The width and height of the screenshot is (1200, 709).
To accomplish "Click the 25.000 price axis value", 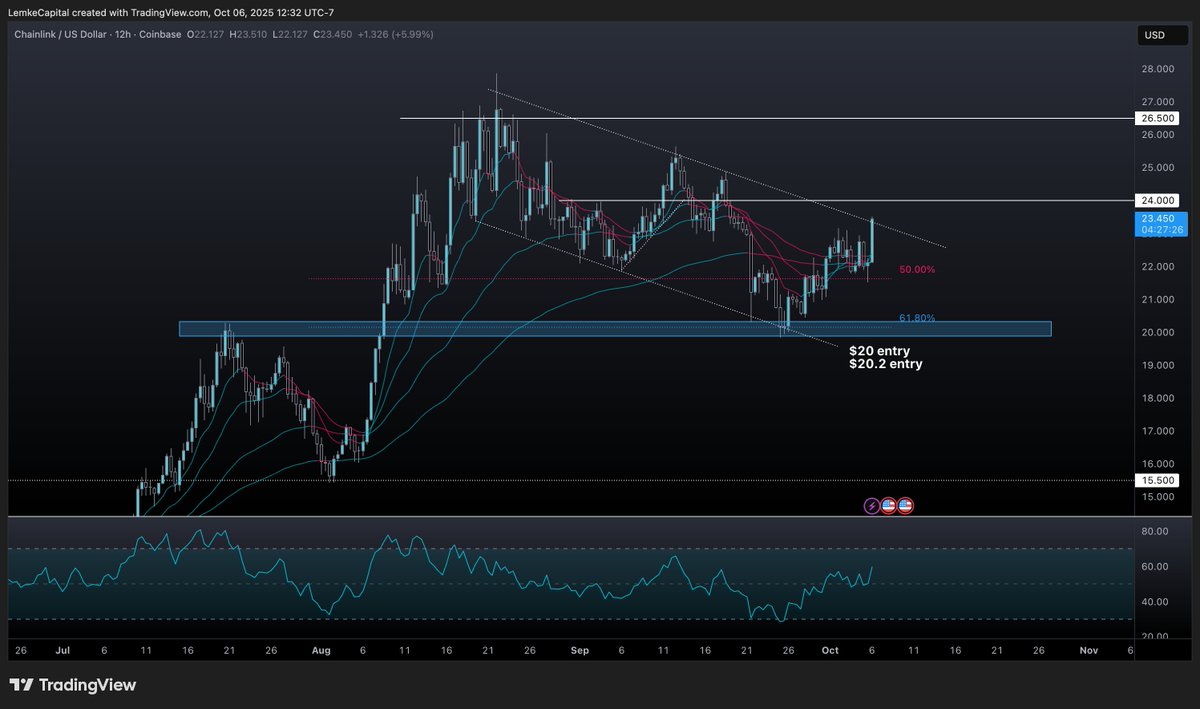I will click(x=1158, y=167).
